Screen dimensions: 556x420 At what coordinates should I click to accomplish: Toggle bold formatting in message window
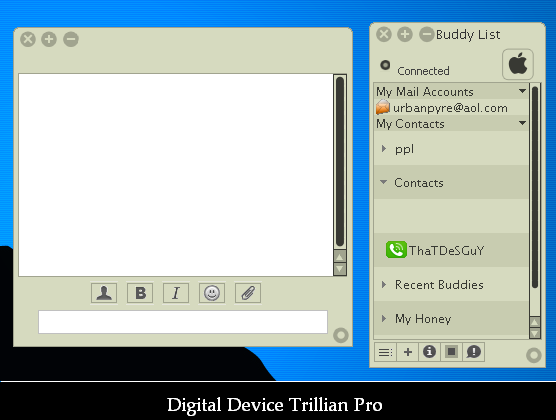pos(140,293)
